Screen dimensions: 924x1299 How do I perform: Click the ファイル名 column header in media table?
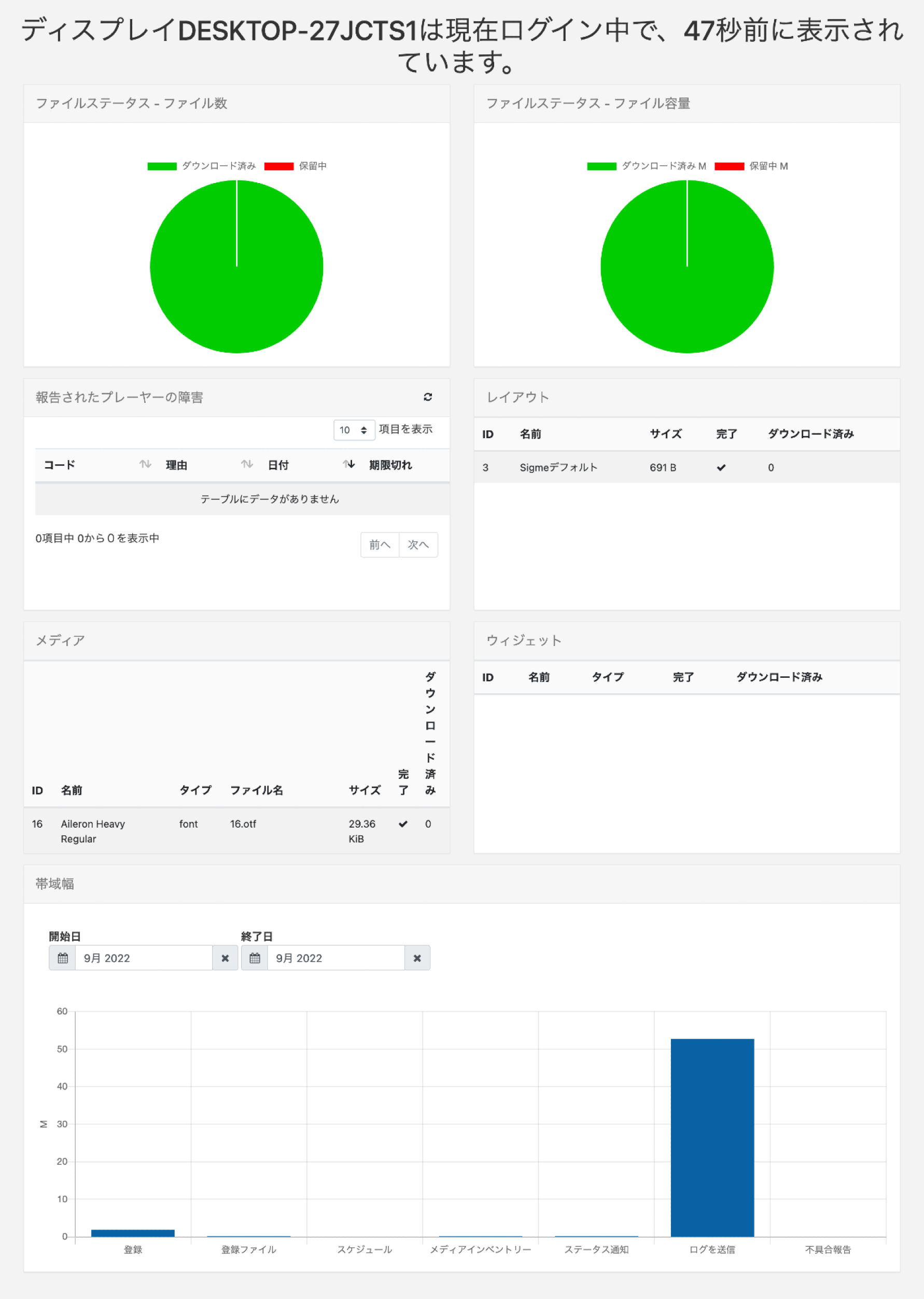256,790
